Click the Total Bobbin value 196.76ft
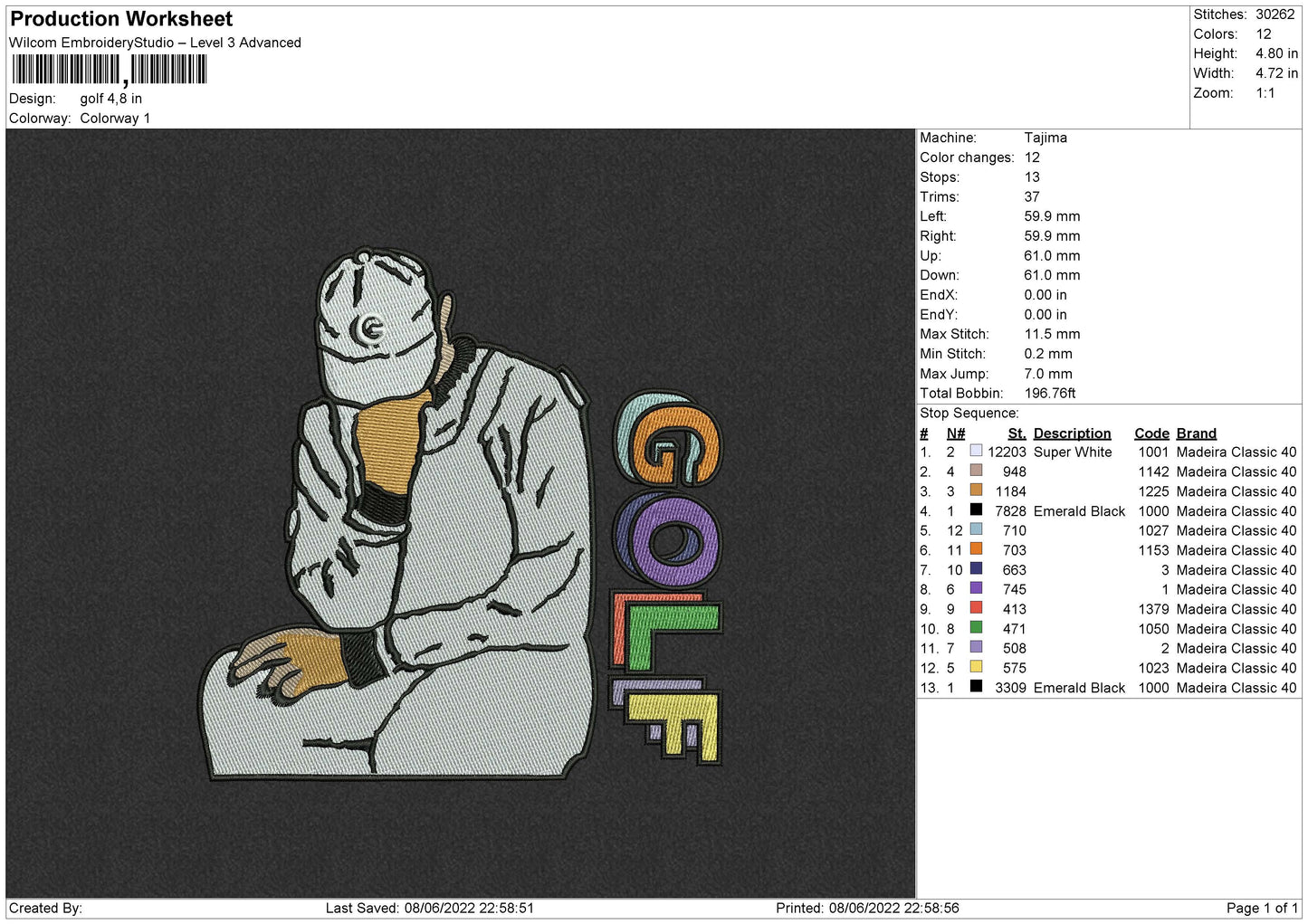The width and height of the screenshot is (1308, 924). (x=1050, y=394)
